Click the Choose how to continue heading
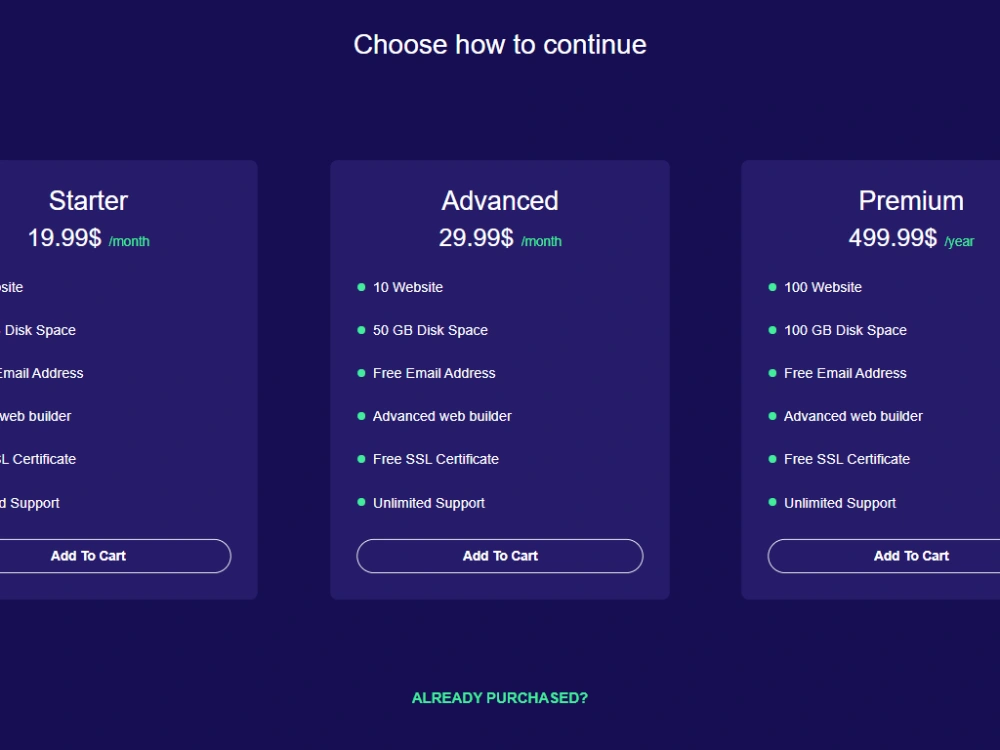The height and width of the screenshot is (750, 1000). [x=500, y=44]
